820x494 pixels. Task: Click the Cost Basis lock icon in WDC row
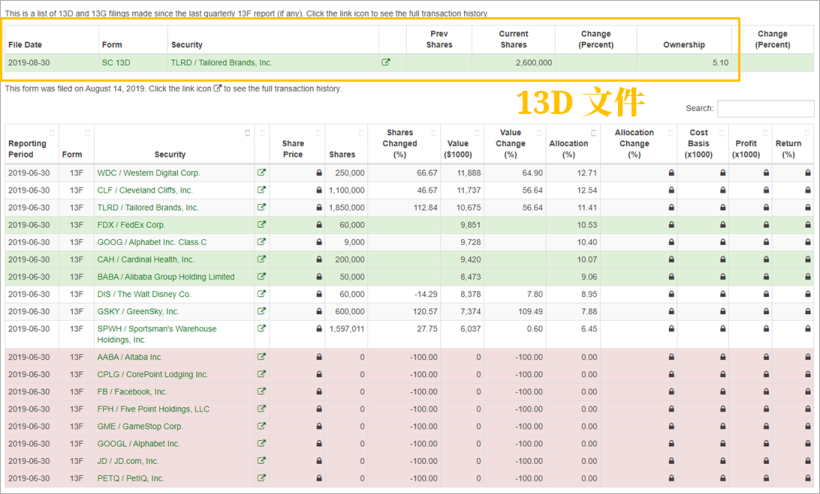coord(723,173)
